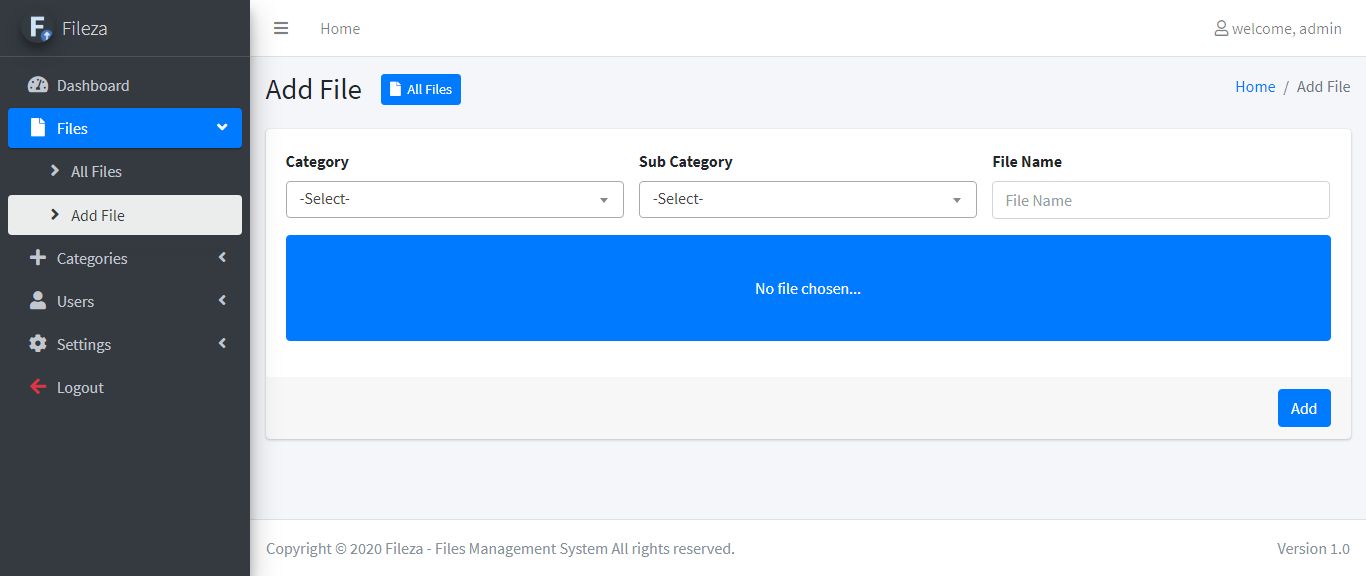Viewport: 1366px width, 576px height.
Task: Expand the Users submenu arrow
Action: (x=222, y=301)
